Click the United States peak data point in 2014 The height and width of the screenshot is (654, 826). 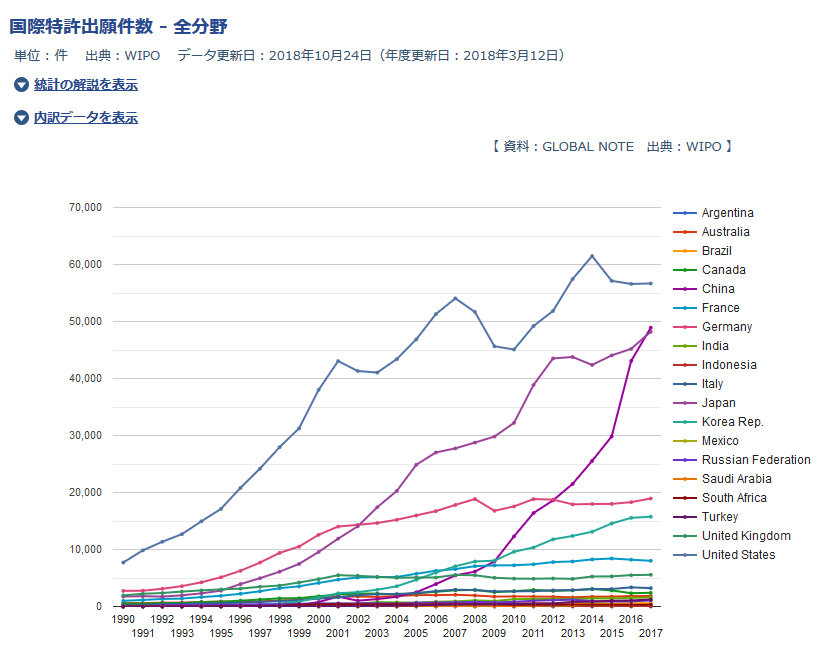(x=592, y=256)
